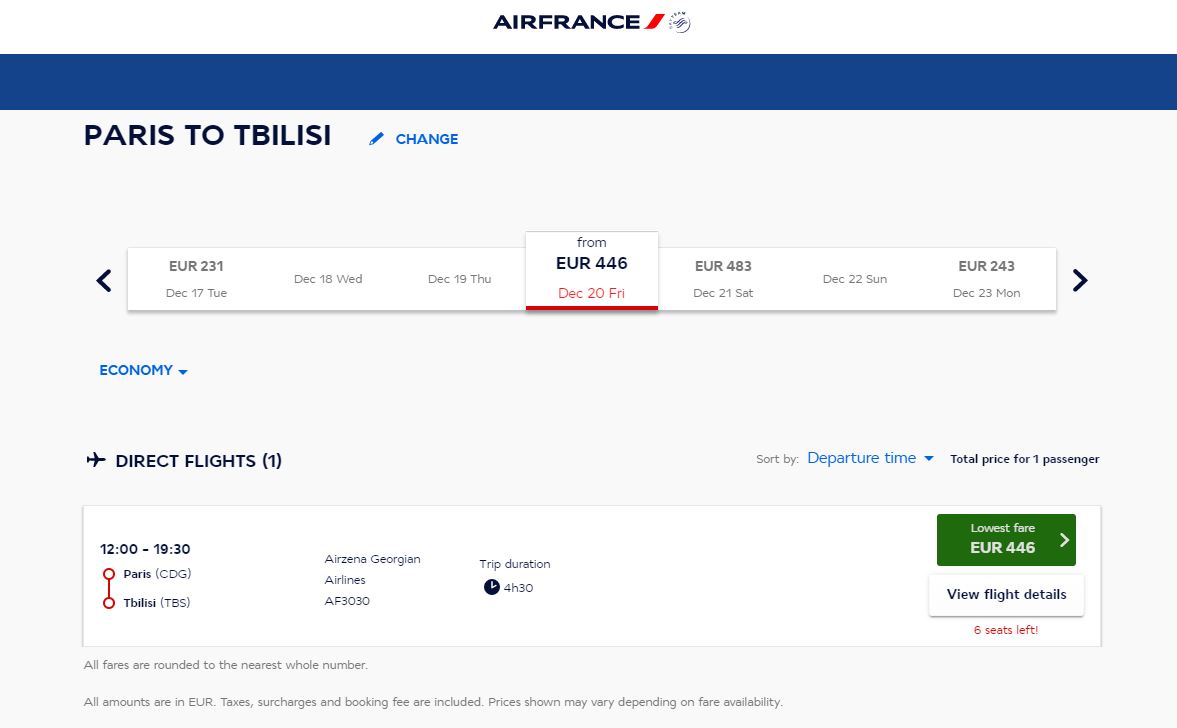This screenshot has width=1177, height=728.
Task: Select the Dec 23 Mon fare option
Action: 987,279
